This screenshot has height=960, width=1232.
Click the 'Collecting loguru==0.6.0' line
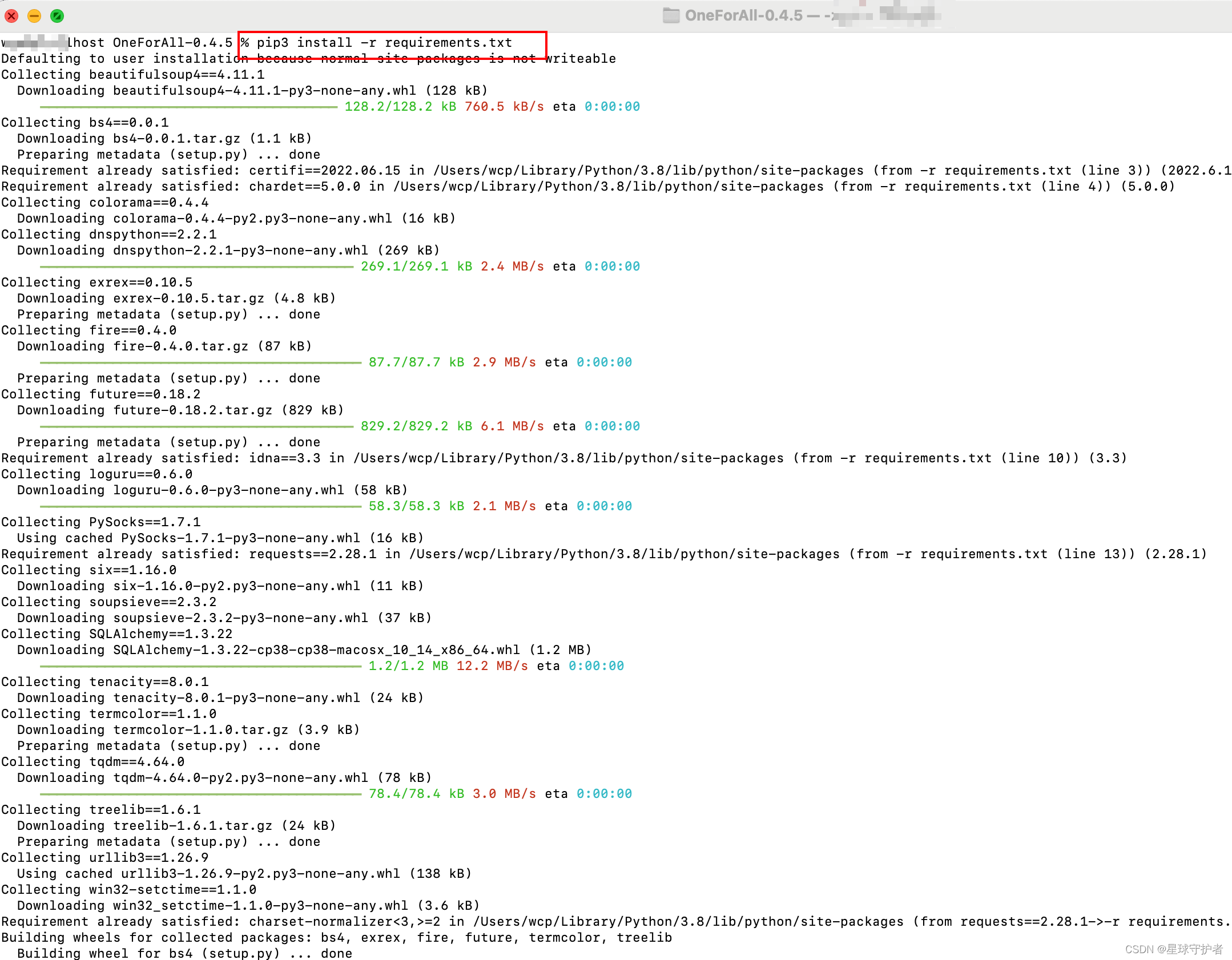(x=97, y=474)
